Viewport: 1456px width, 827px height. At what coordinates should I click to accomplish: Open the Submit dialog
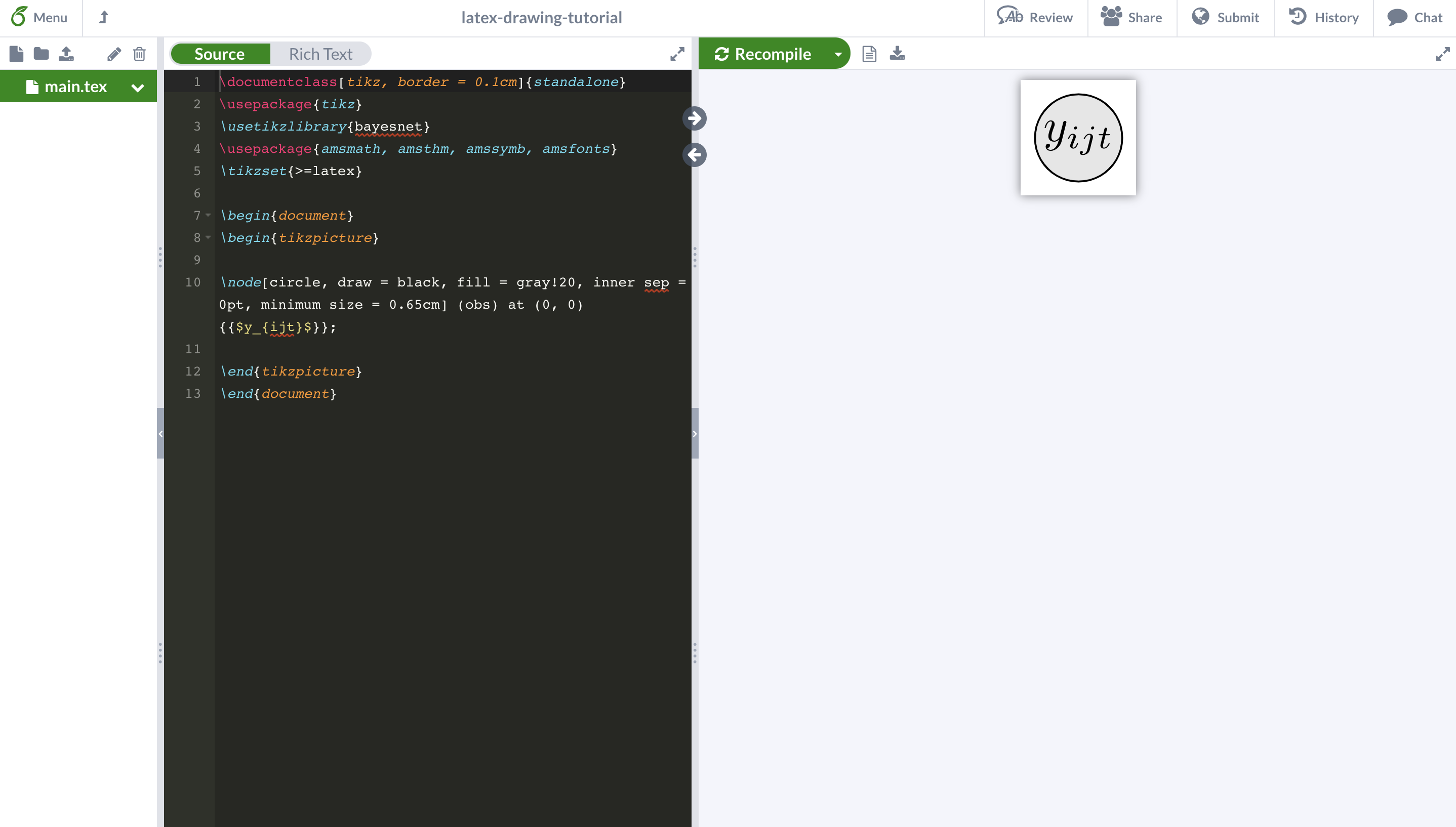click(1237, 17)
